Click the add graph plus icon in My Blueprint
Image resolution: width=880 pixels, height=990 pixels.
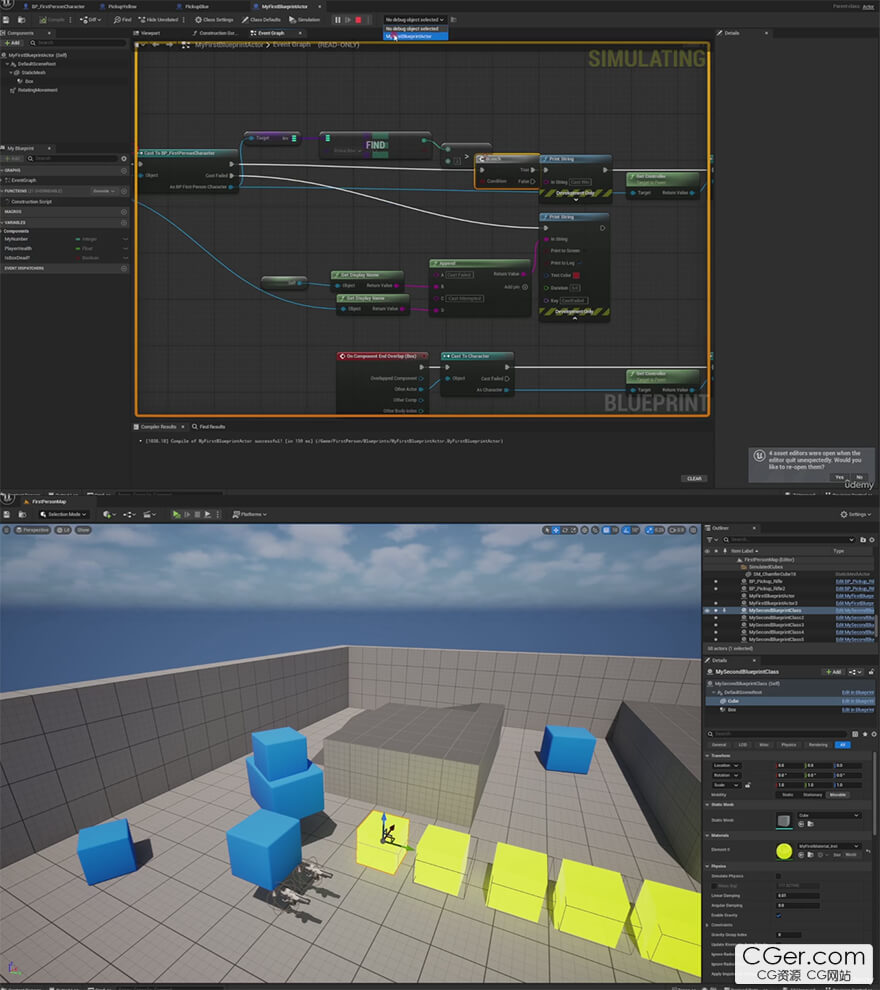click(x=124, y=170)
